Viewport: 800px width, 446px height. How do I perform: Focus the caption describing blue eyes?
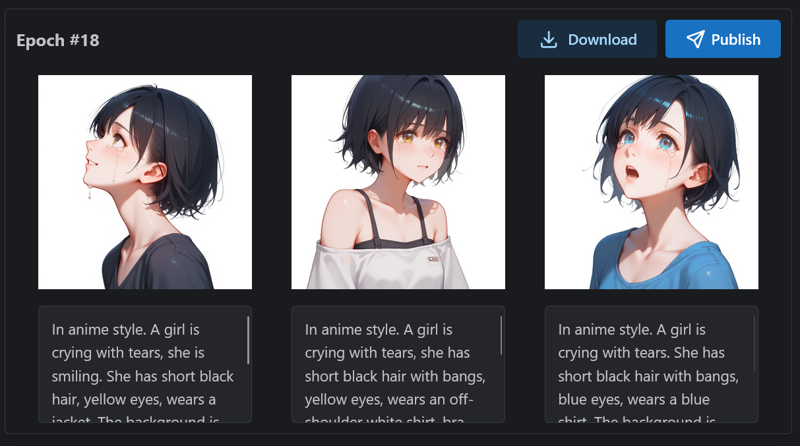click(651, 364)
